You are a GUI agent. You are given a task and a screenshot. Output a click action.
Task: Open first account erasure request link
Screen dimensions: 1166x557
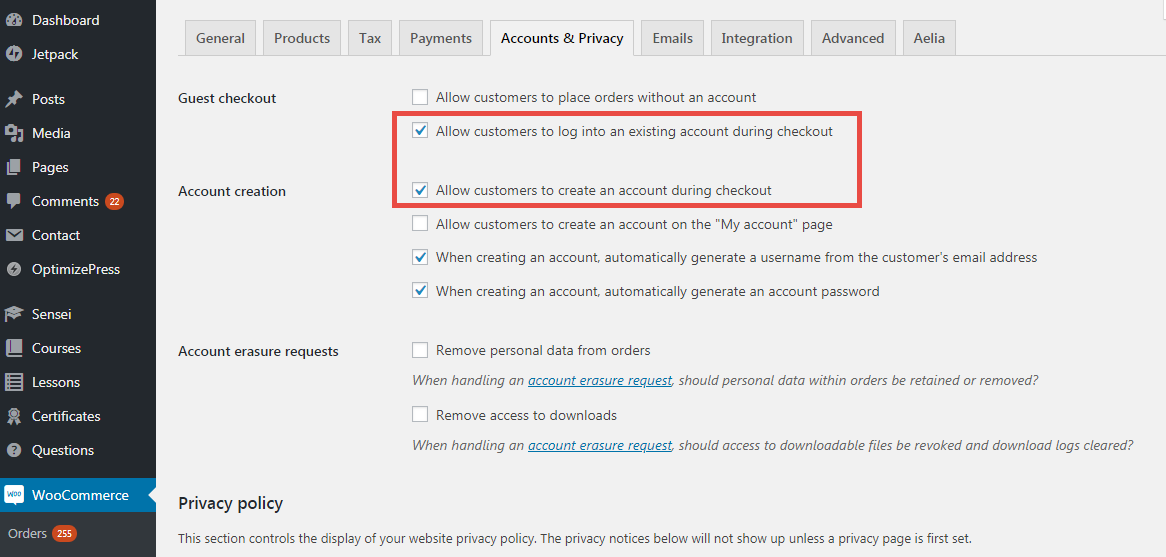[x=600, y=381]
